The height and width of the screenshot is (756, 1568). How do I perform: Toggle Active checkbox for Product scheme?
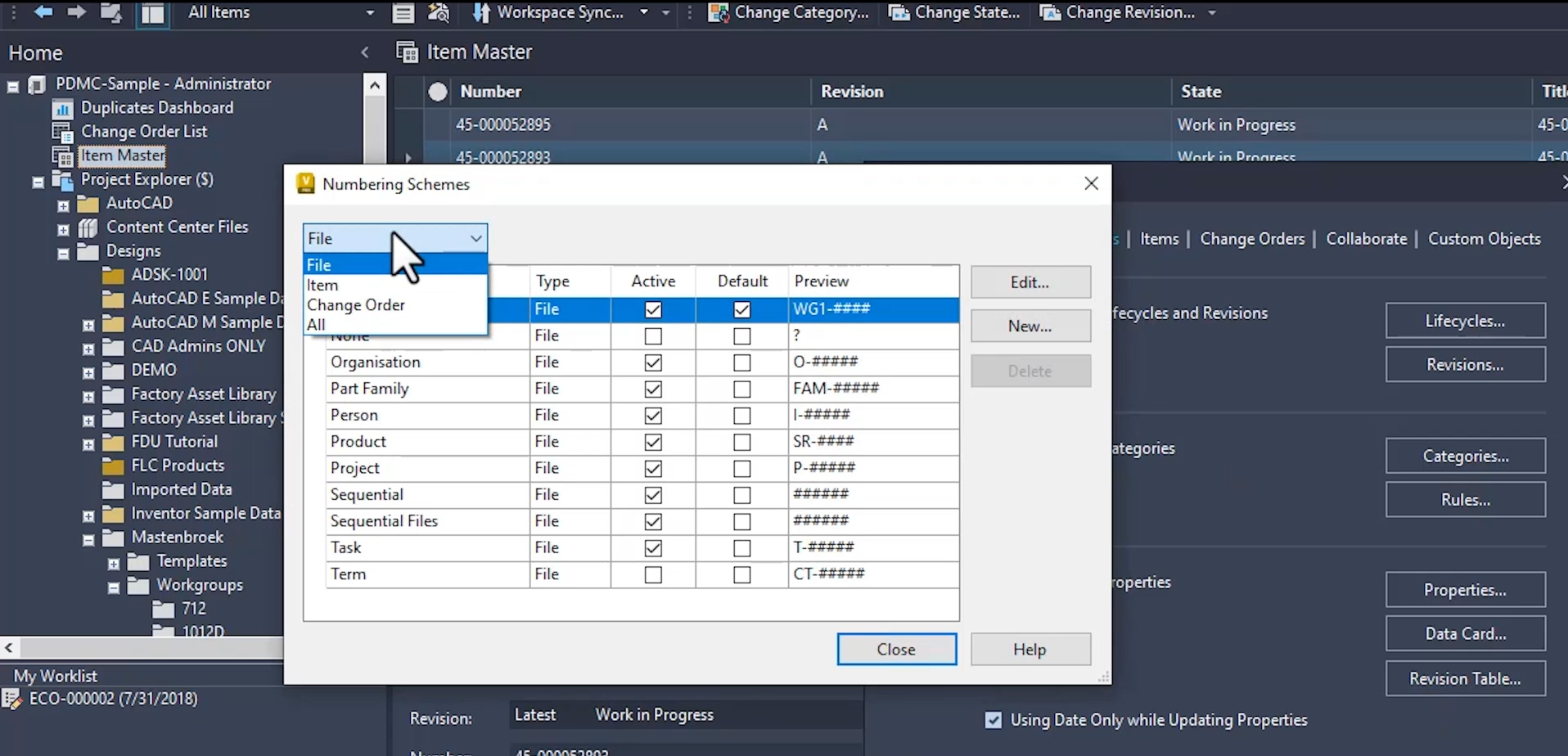[653, 442]
